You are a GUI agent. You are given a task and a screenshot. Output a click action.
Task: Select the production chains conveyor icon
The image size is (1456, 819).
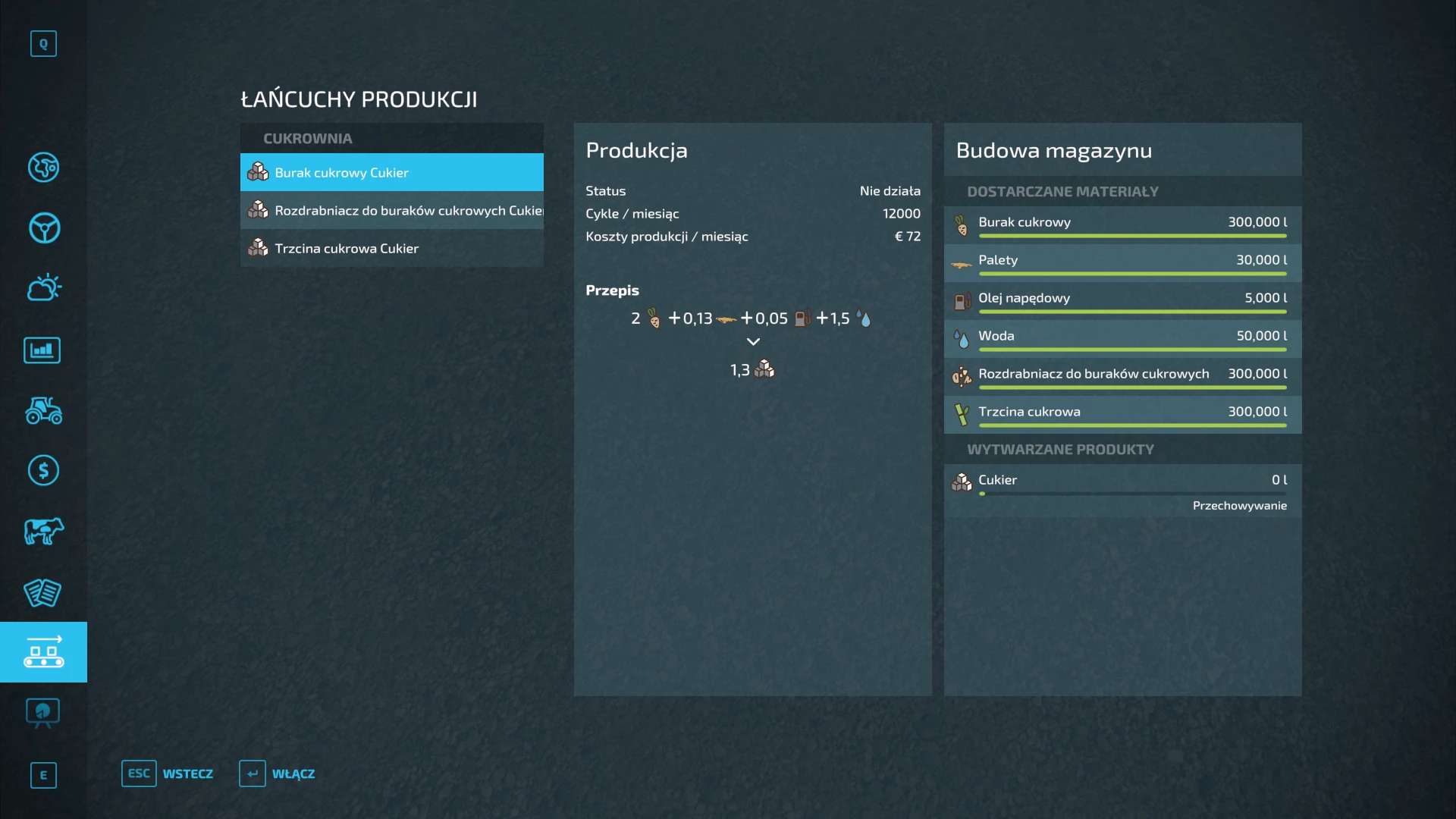(43, 652)
